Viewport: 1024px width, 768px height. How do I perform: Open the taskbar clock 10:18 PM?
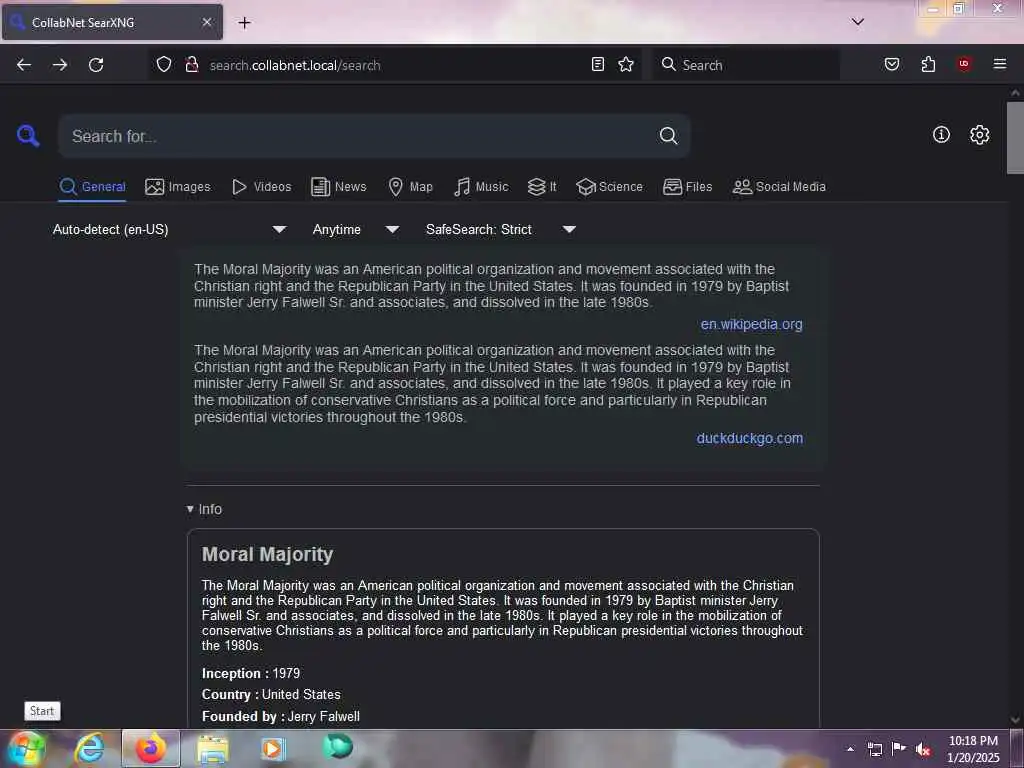[973, 749]
